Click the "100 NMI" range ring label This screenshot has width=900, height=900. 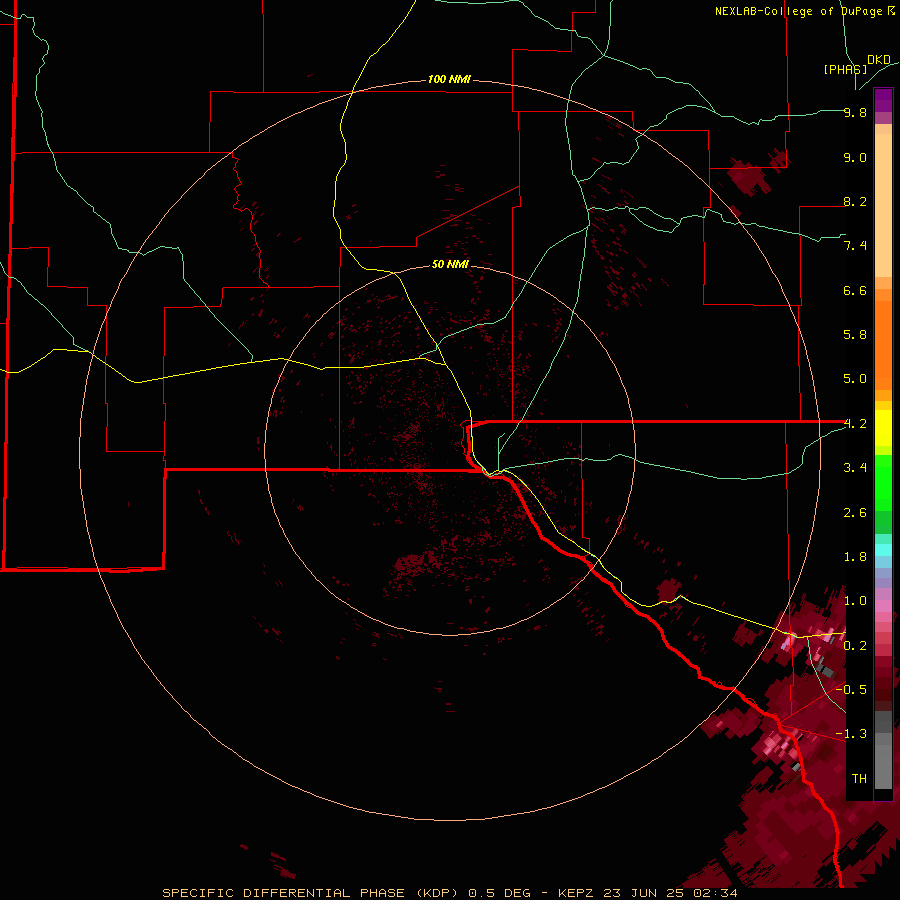(449, 79)
